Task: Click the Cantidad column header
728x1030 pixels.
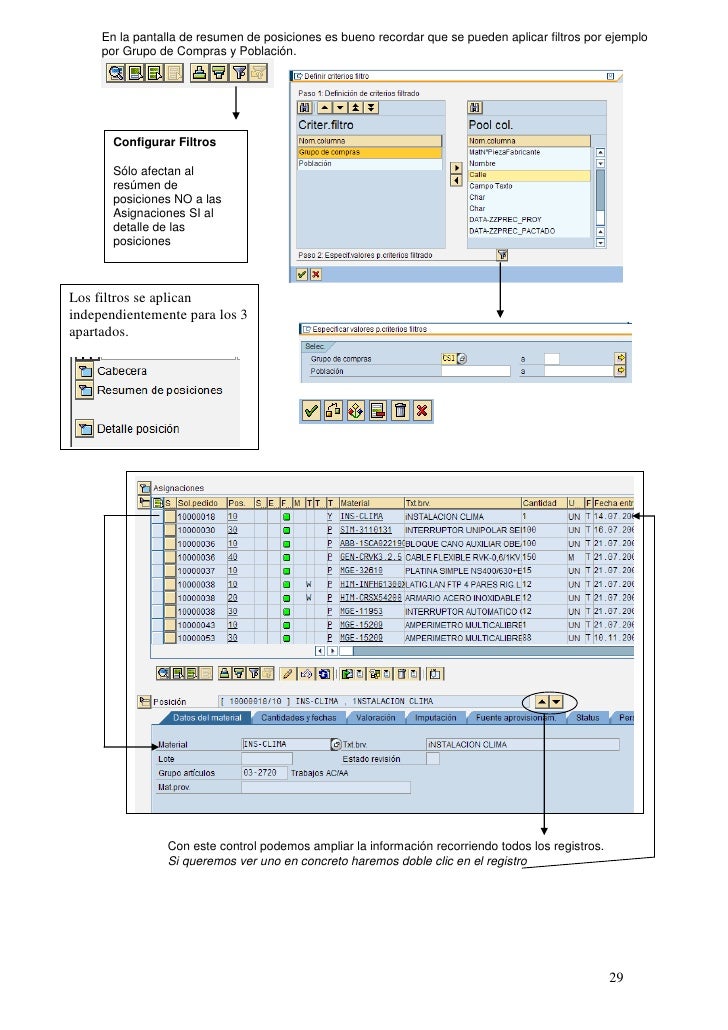Action: pyautogui.click(x=543, y=503)
